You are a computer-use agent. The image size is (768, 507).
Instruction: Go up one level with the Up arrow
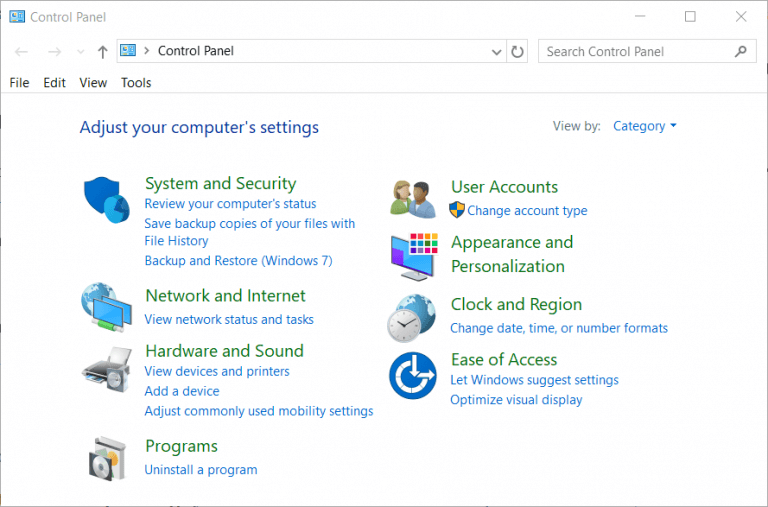pyautogui.click(x=102, y=51)
